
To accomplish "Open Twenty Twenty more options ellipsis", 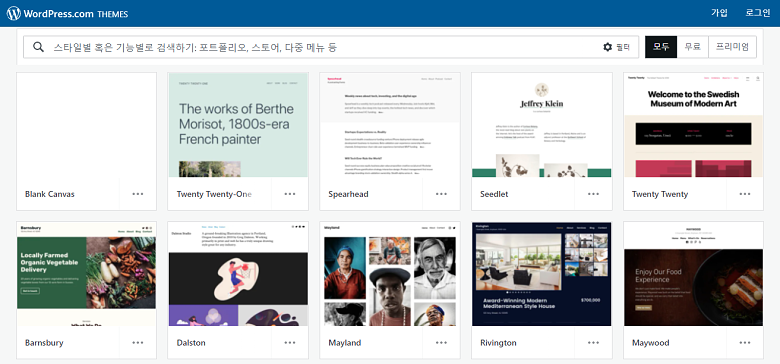I will click(x=745, y=194).
